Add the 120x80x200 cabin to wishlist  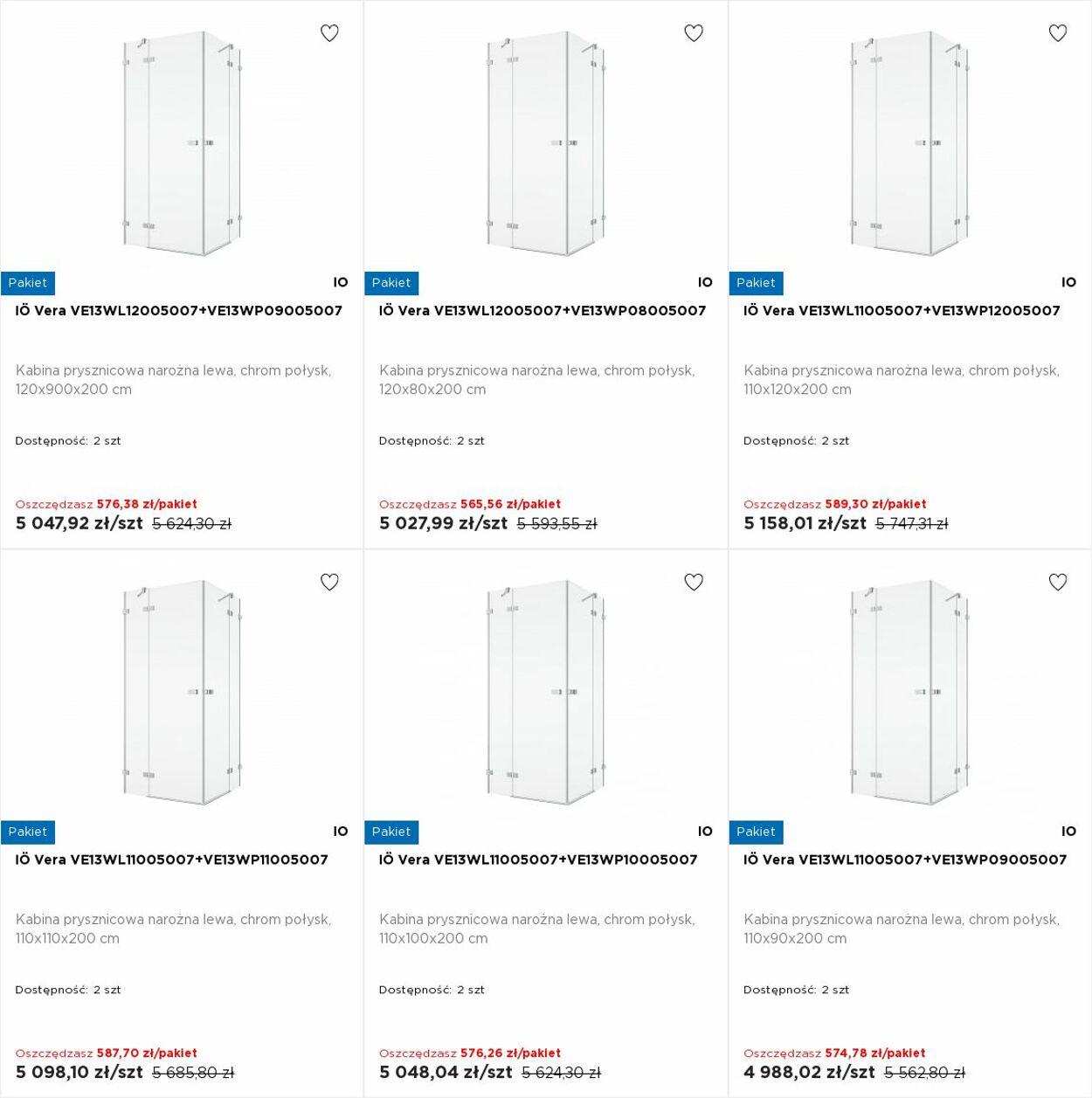click(694, 33)
